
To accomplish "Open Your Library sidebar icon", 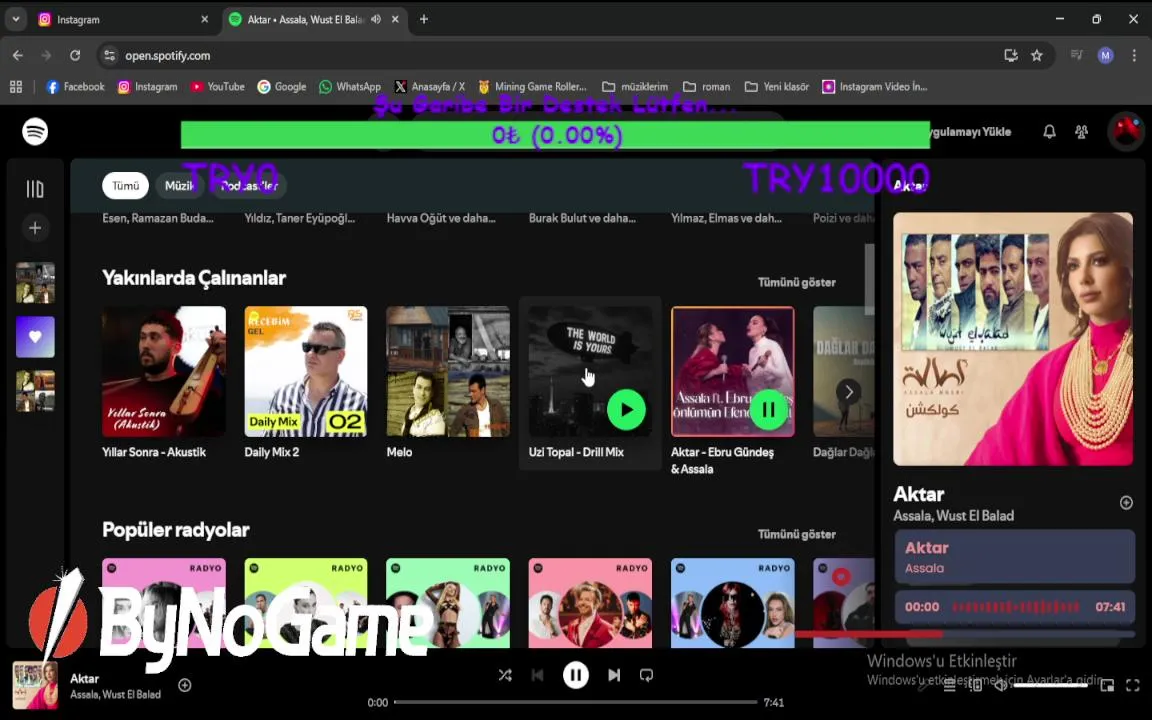I will pyautogui.click(x=35, y=189).
